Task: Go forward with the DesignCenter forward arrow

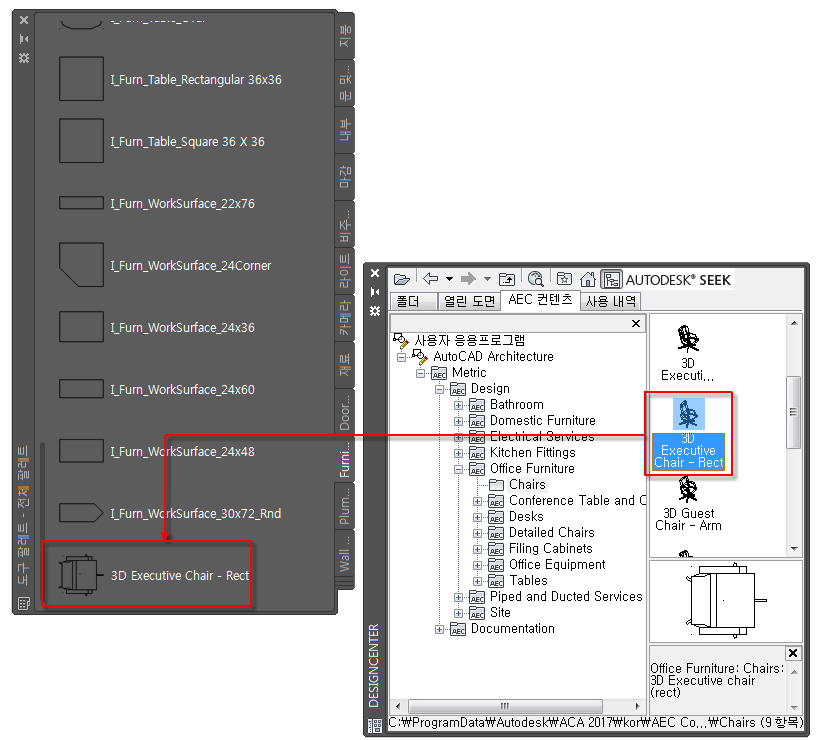Action: coord(469,279)
